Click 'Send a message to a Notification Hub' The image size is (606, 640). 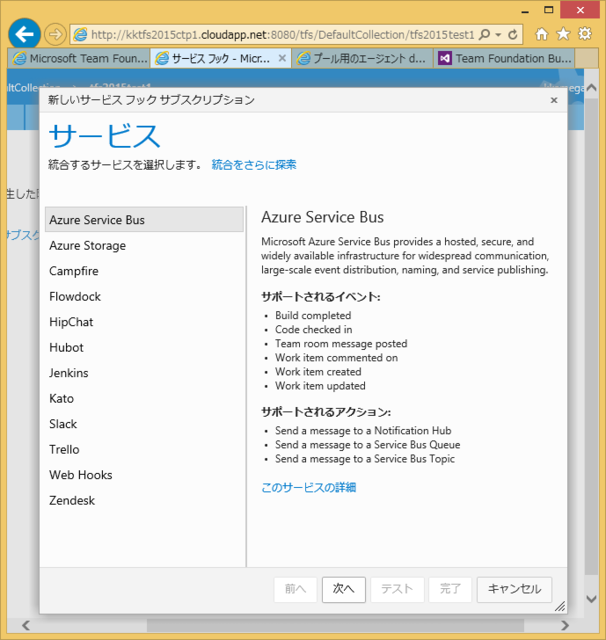coord(363,431)
